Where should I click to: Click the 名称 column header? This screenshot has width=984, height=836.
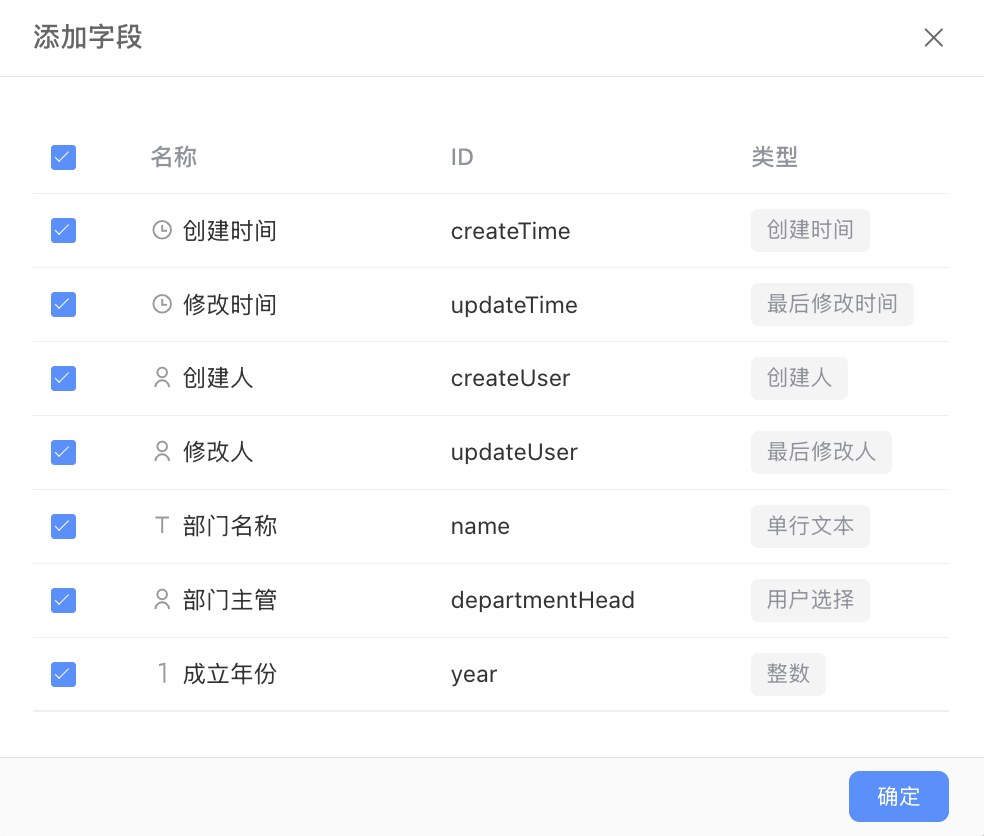click(174, 157)
